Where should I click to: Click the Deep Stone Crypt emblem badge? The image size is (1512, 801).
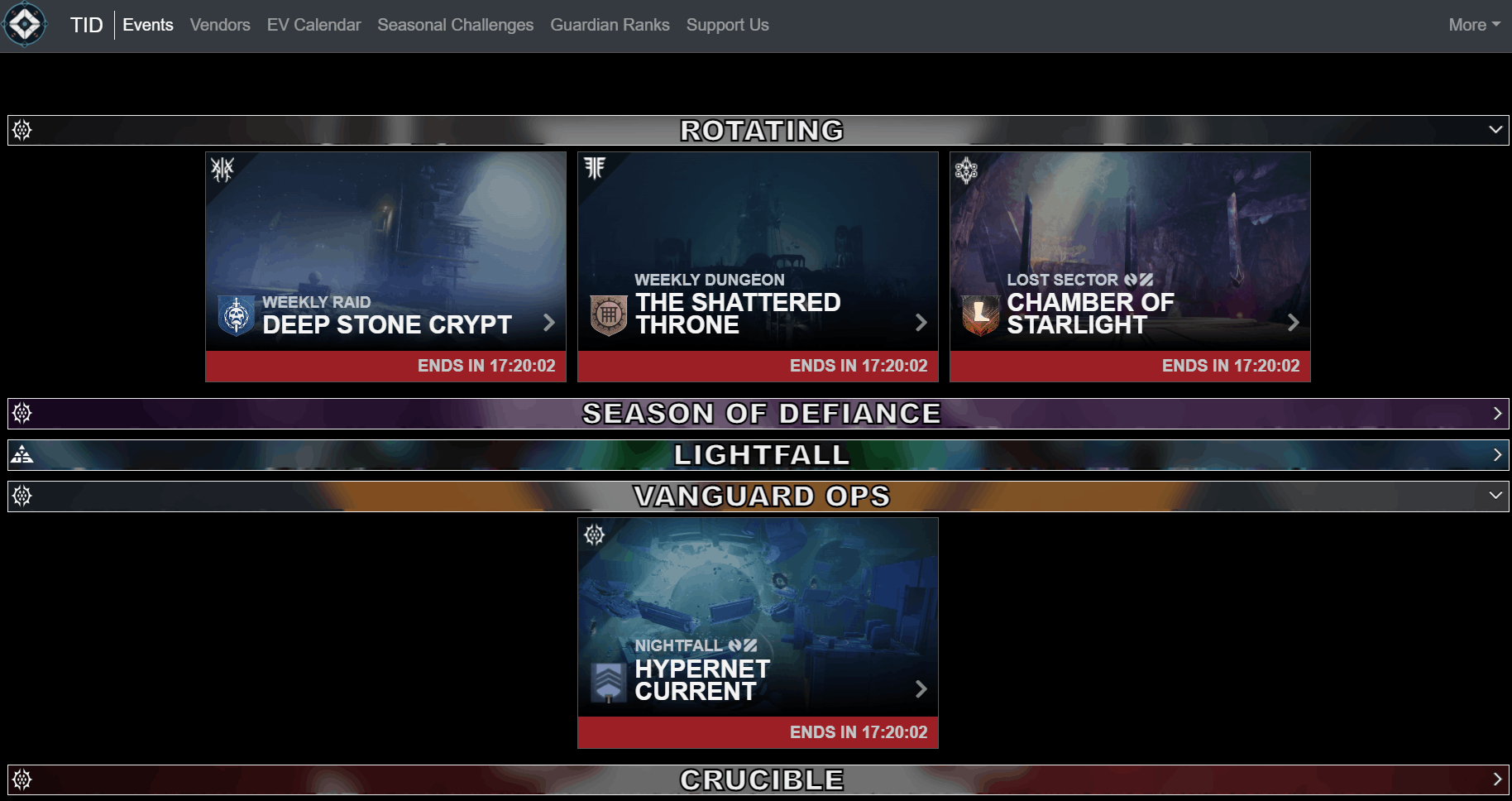pos(237,315)
